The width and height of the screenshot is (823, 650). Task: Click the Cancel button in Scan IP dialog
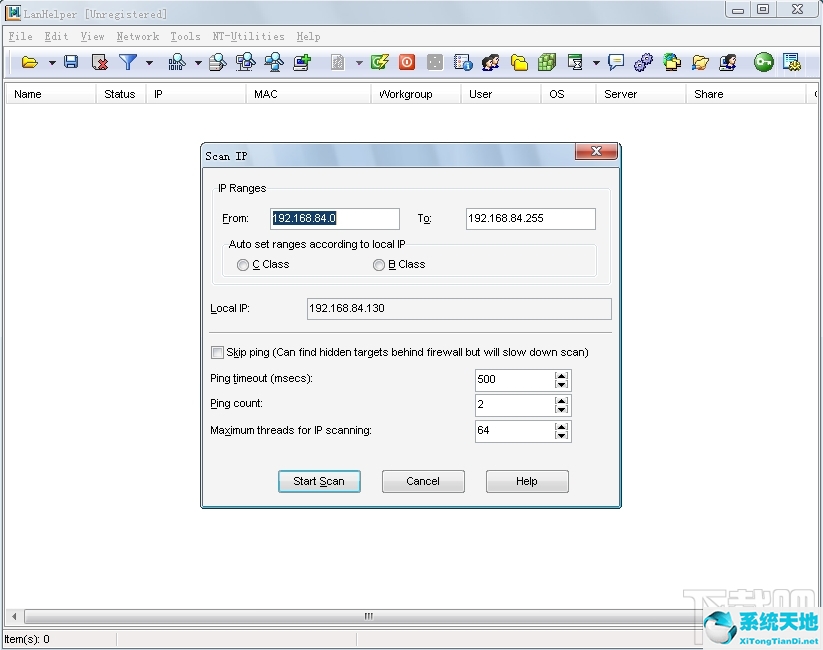[x=423, y=481]
